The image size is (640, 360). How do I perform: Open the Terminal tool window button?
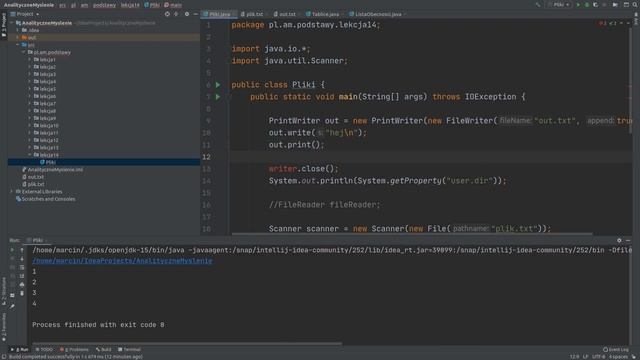129,349
